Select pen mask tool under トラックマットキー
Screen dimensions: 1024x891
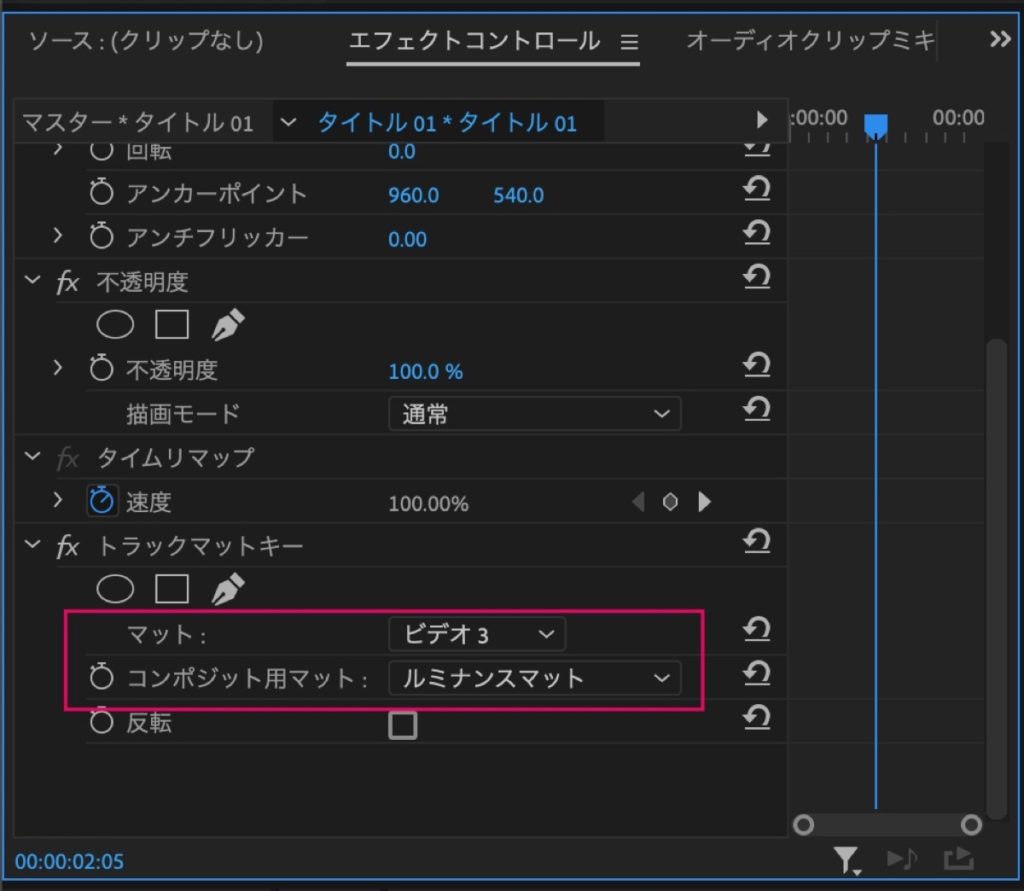tap(228, 589)
